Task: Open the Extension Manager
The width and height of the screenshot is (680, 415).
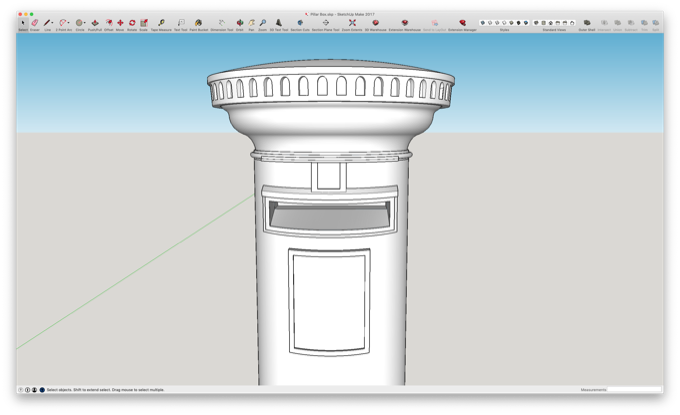Action: pos(462,23)
